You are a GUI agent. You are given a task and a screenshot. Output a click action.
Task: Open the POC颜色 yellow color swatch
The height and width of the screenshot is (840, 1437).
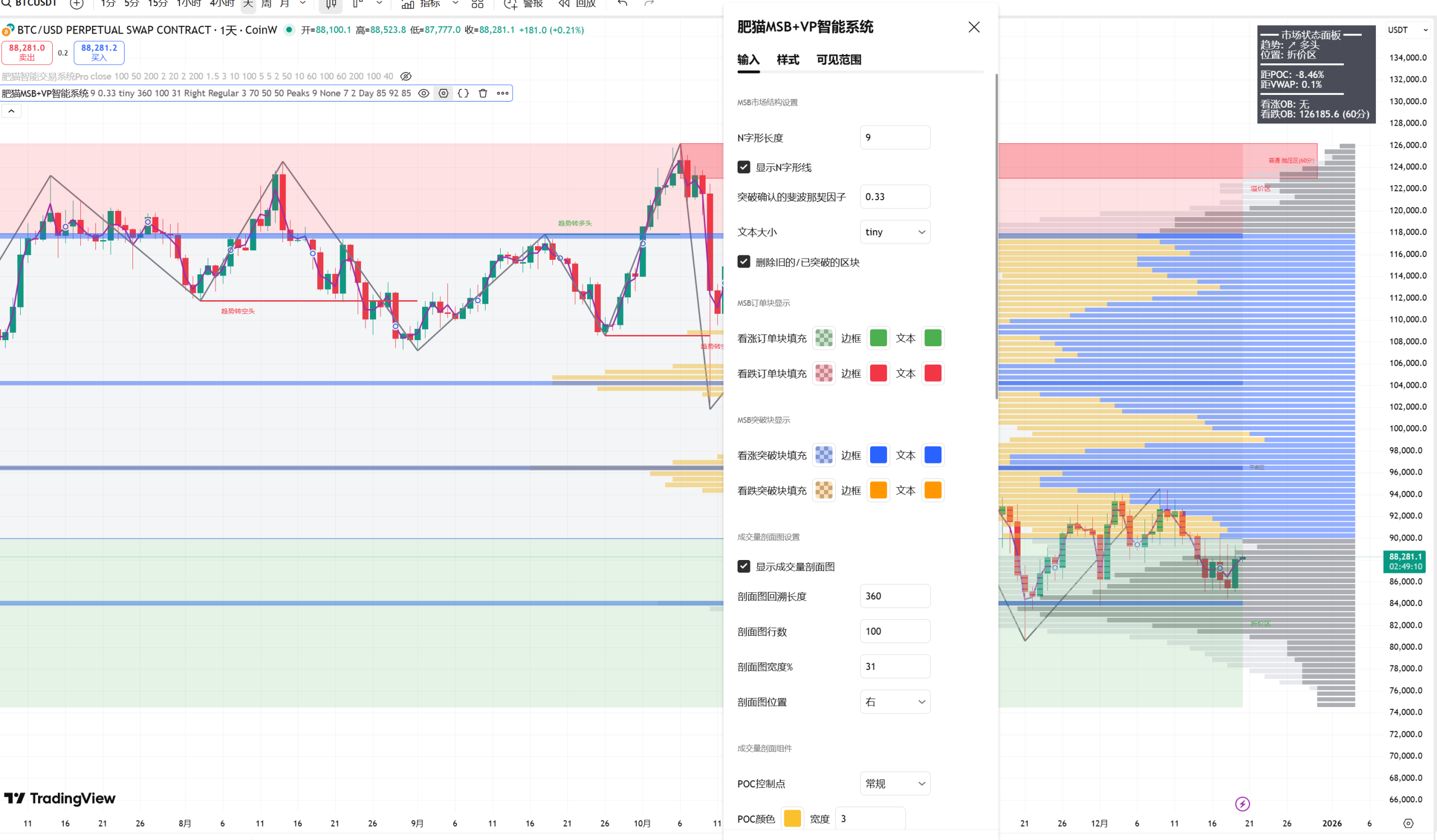click(x=793, y=818)
